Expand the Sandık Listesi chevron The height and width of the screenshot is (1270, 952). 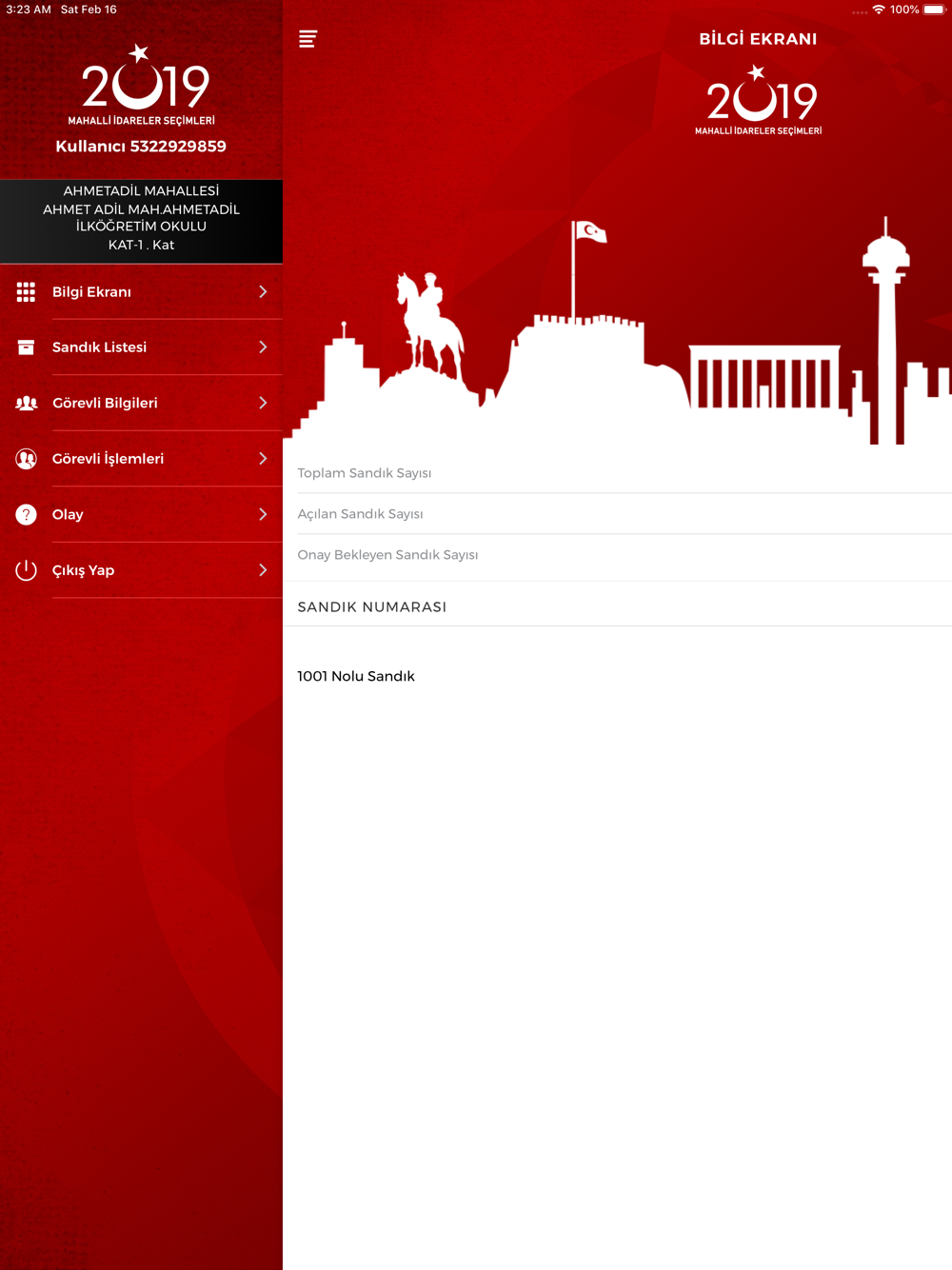pos(263,347)
